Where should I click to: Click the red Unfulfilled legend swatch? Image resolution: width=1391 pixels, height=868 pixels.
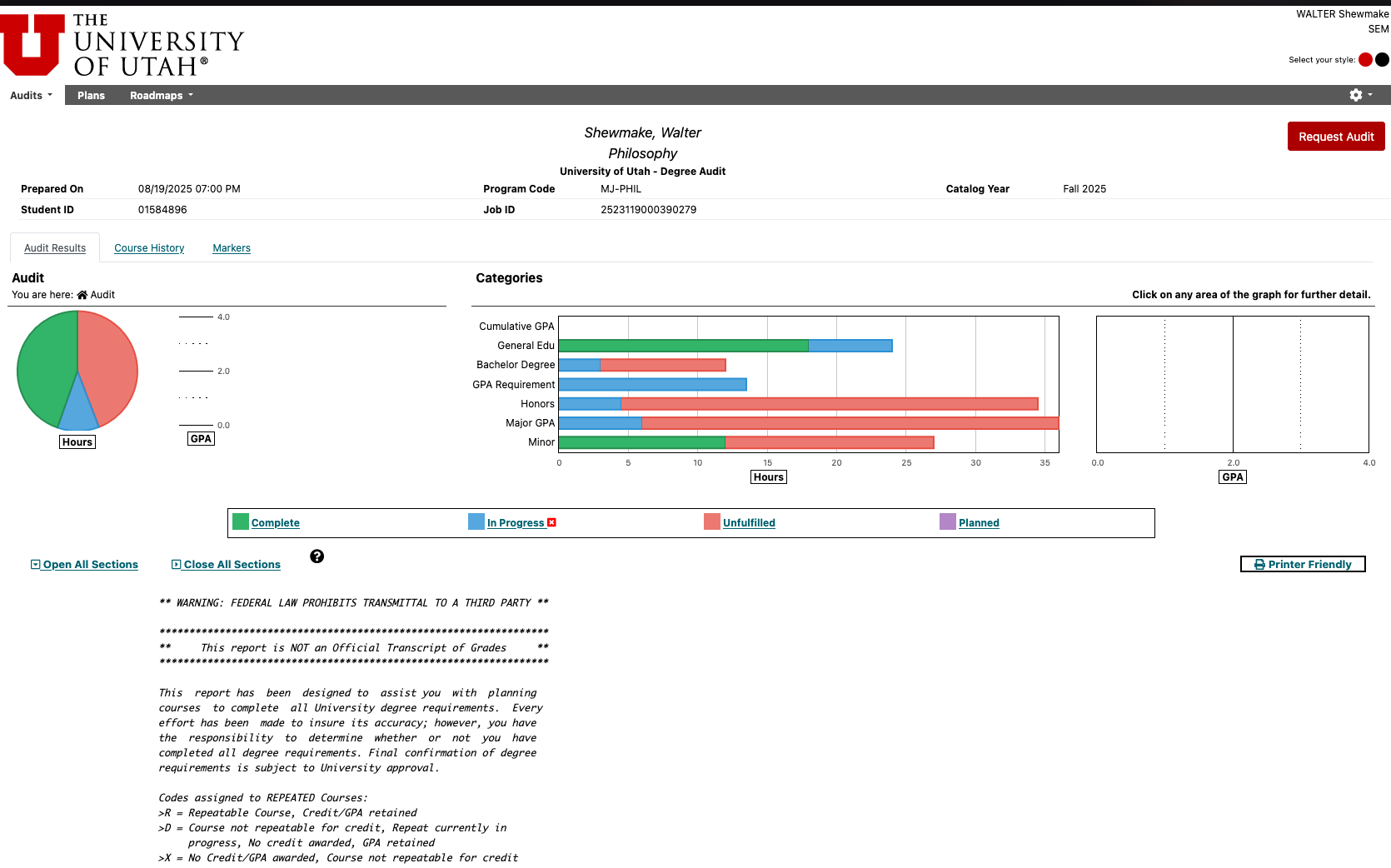tap(712, 521)
